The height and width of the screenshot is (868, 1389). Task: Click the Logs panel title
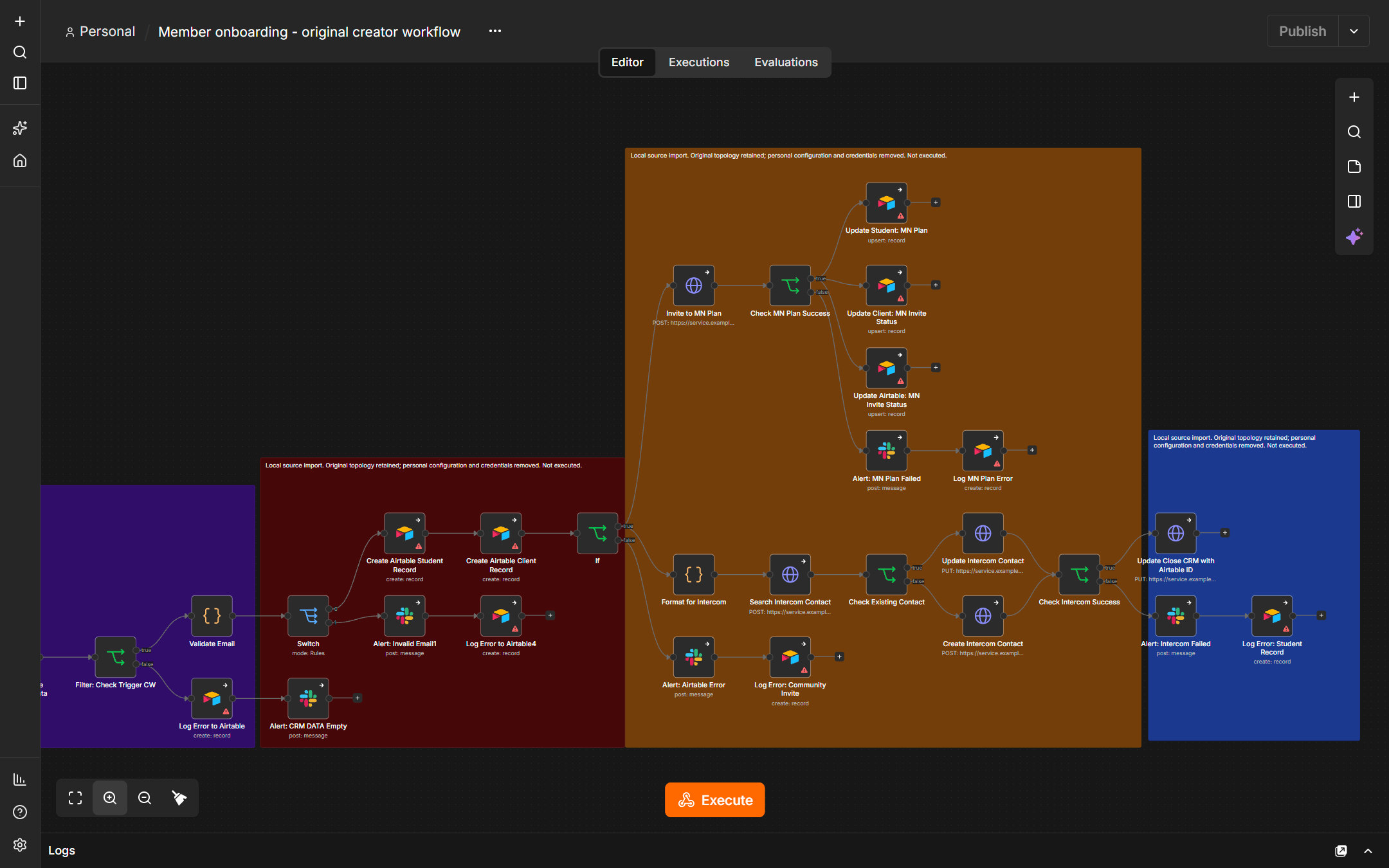point(62,851)
